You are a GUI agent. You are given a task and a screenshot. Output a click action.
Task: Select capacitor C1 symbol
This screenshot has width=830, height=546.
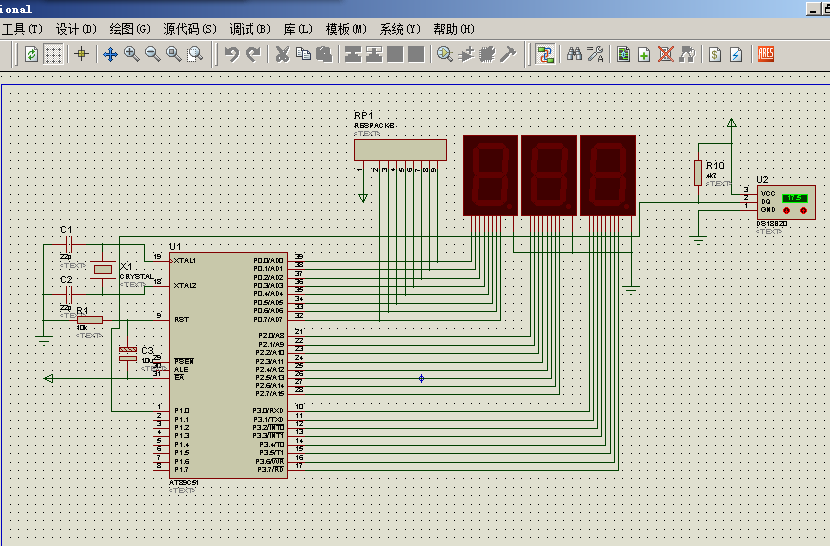pos(68,245)
